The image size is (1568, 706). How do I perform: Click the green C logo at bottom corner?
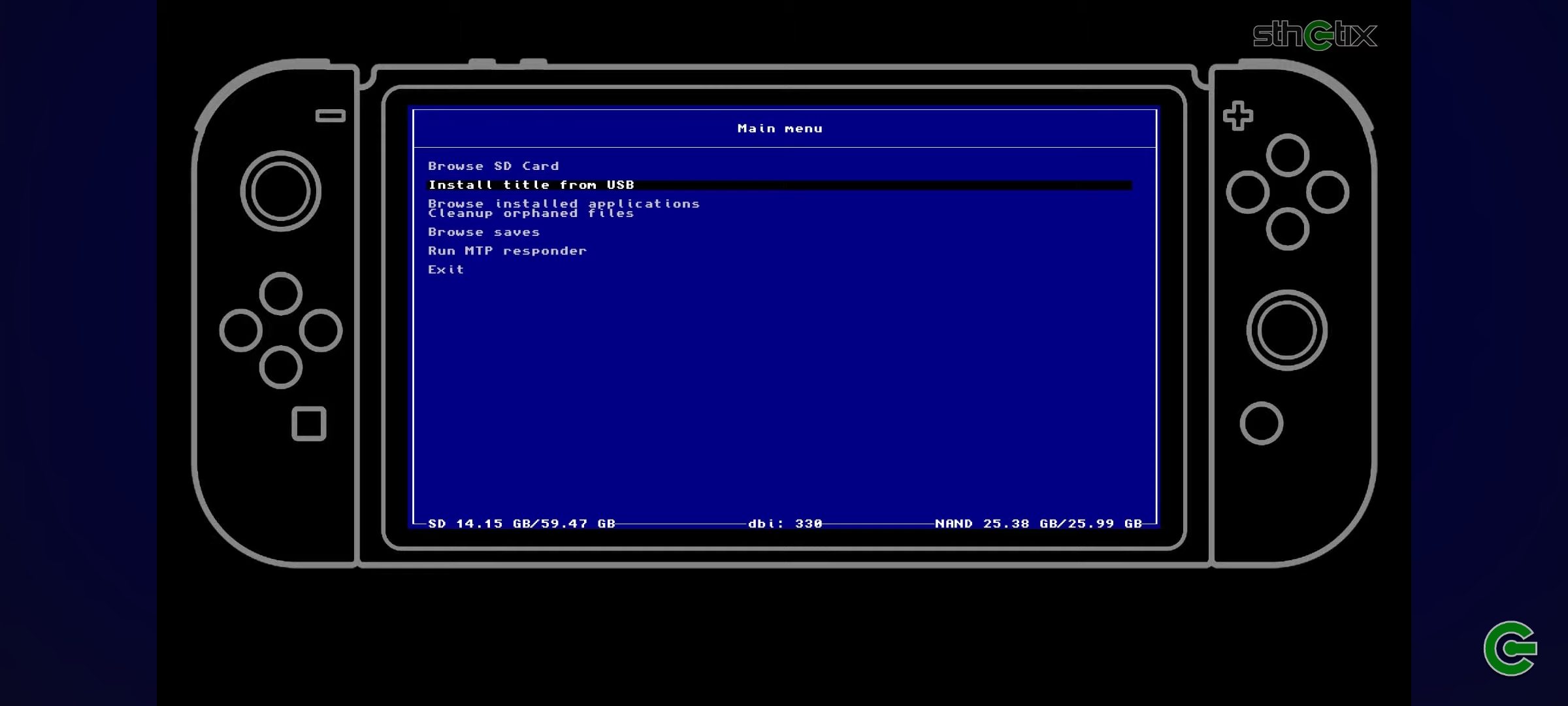tap(1510, 648)
